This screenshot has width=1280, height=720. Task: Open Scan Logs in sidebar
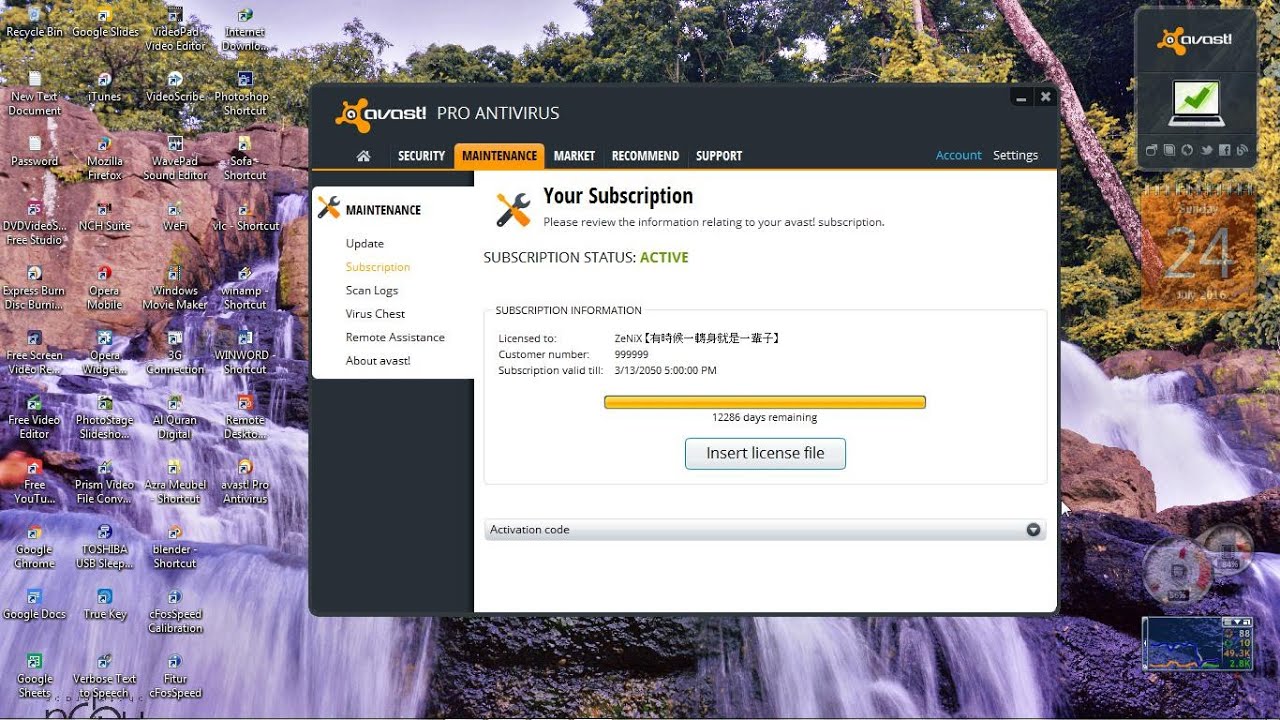click(x=372, y=290)
